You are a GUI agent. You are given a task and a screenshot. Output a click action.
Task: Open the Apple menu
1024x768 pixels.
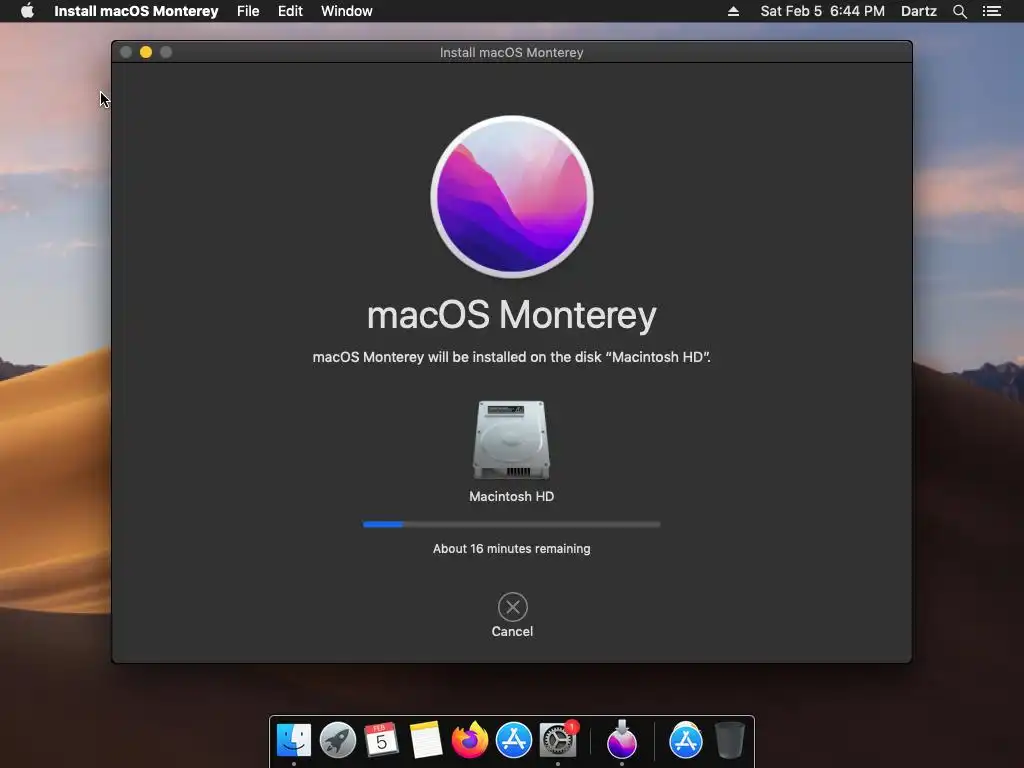point(27,11)
